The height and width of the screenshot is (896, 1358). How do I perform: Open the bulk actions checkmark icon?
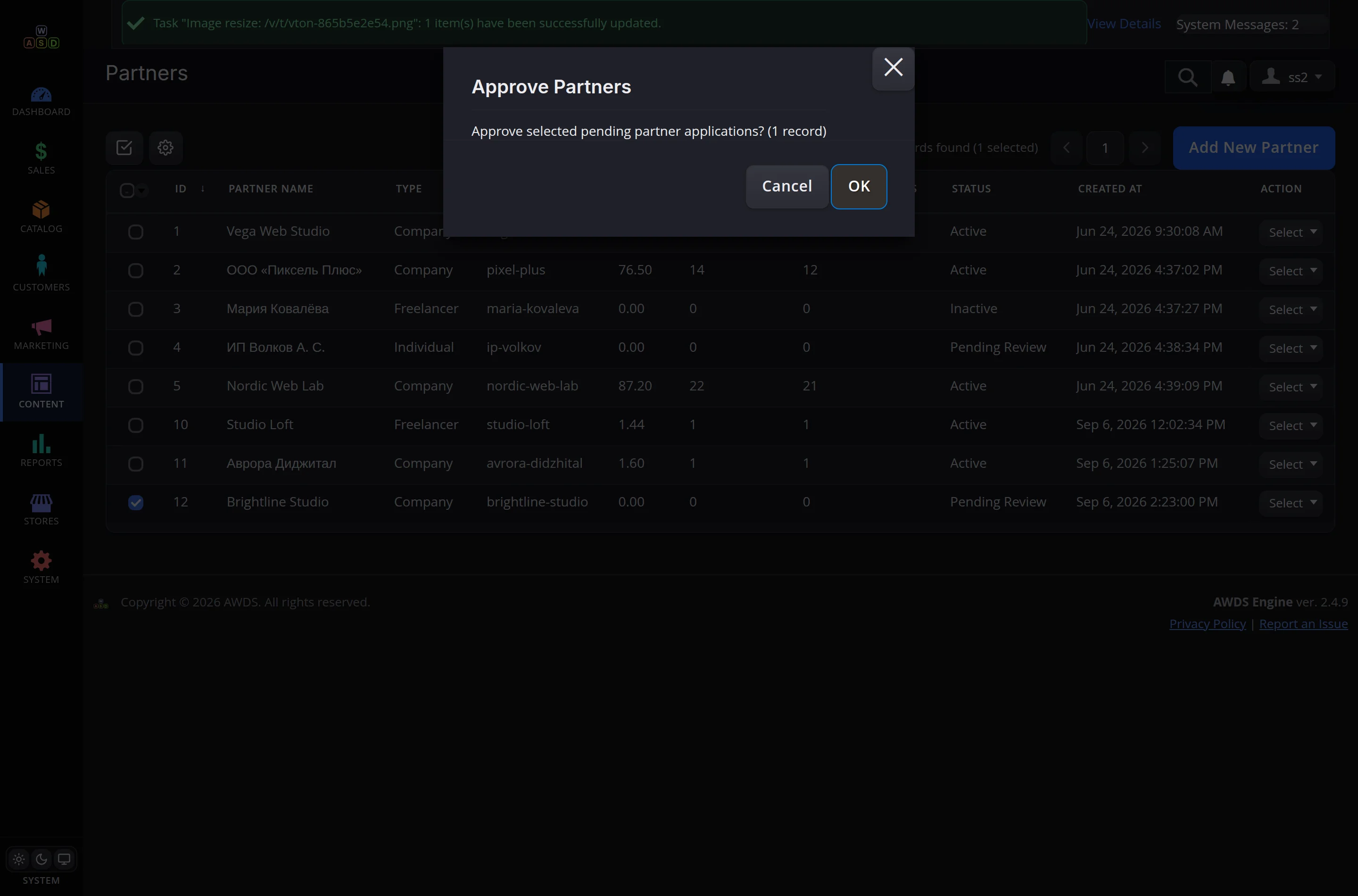pos(124,148)
